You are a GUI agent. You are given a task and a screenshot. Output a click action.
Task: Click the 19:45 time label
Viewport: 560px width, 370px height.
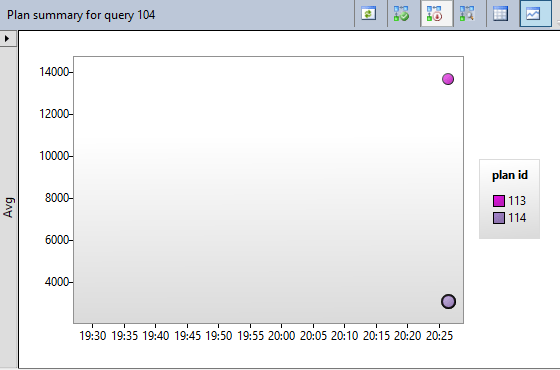click(x=187, y=336)
